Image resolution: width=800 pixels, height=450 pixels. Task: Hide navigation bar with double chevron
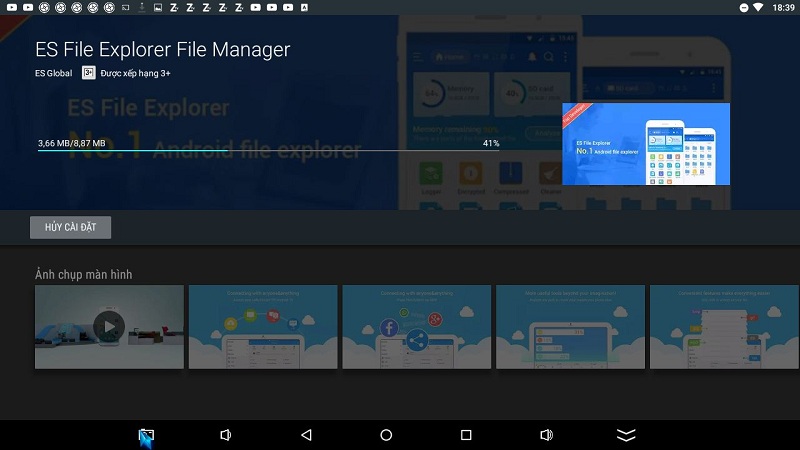[x=626, y=435]
